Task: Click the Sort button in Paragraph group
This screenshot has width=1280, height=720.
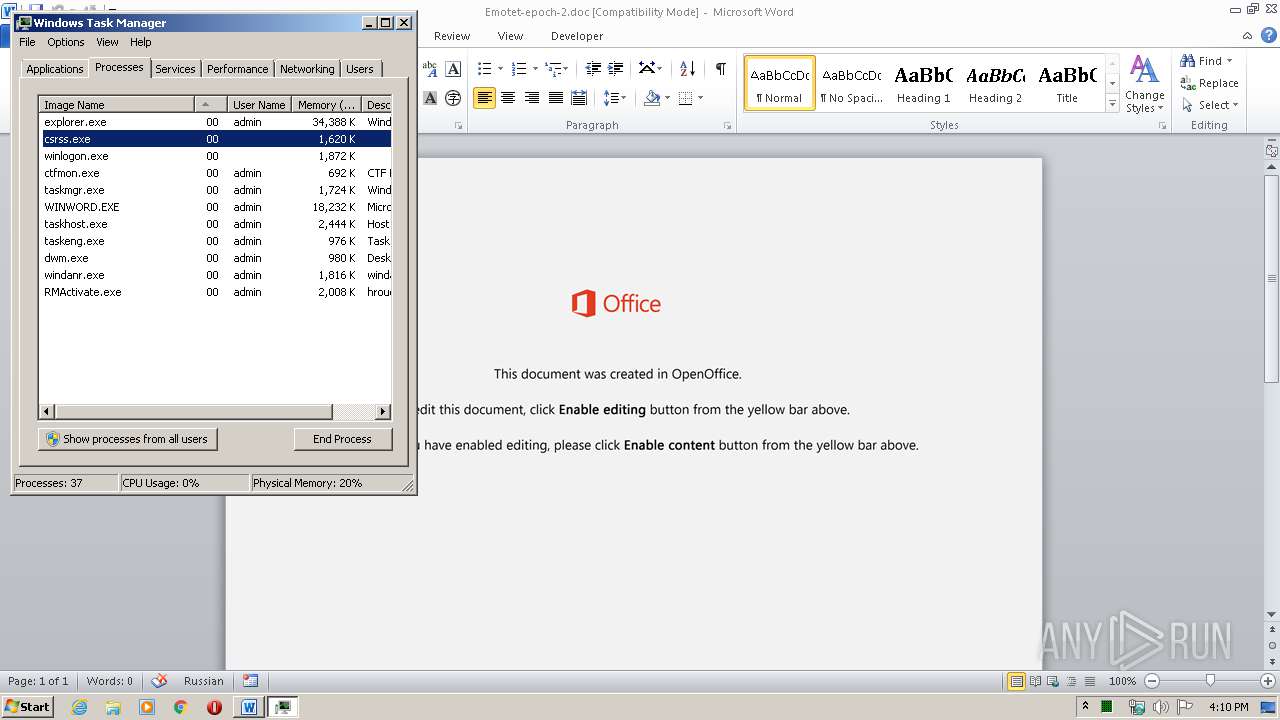Action: pos(687,68)
